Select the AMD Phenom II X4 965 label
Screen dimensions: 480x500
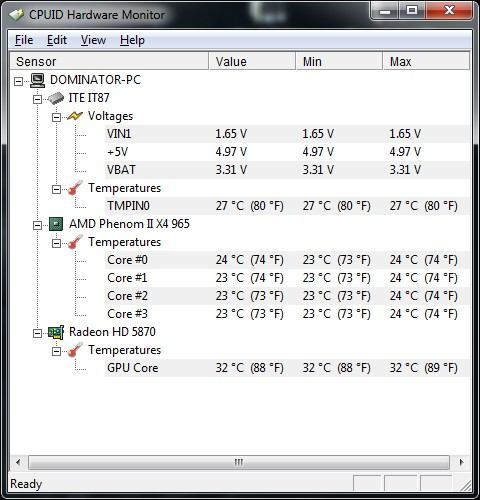[129, 224]
